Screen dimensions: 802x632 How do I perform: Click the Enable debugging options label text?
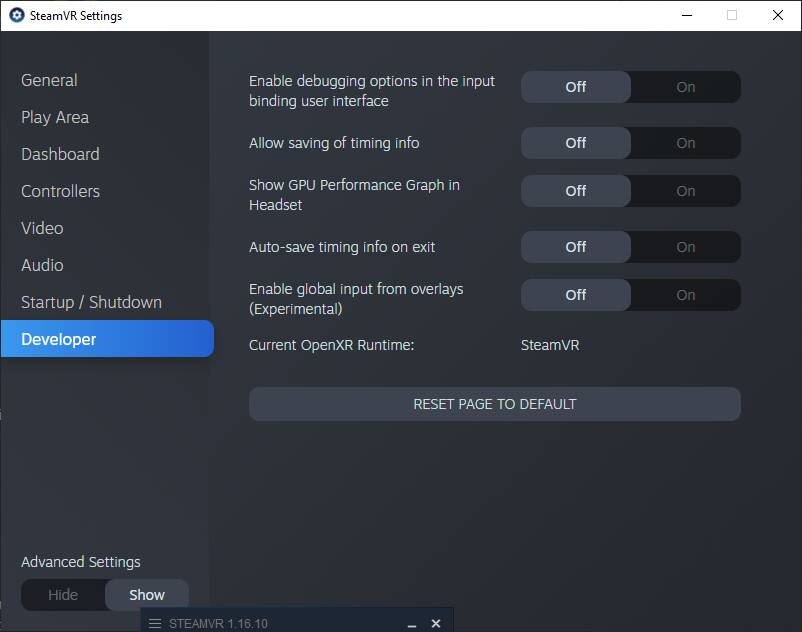pos(372,91)
